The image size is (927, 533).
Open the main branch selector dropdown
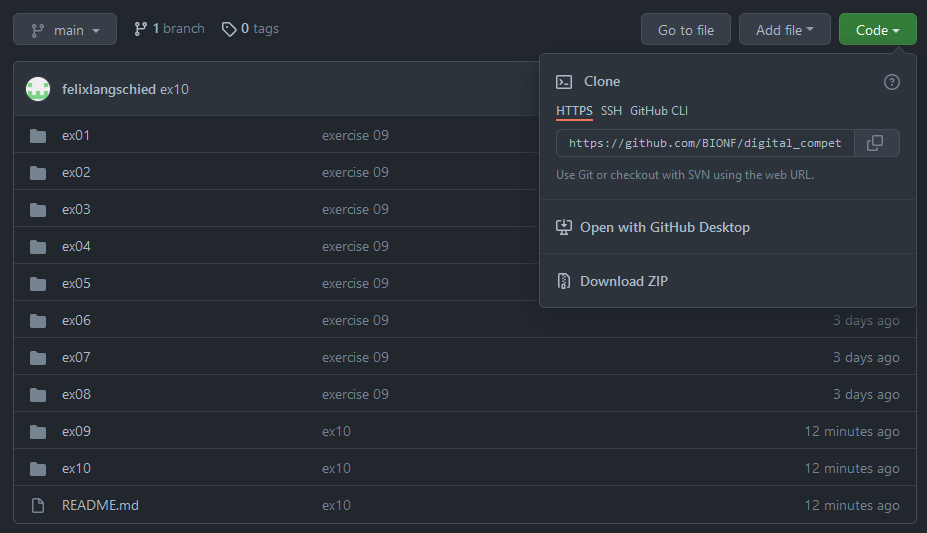(x=65, y=30)
